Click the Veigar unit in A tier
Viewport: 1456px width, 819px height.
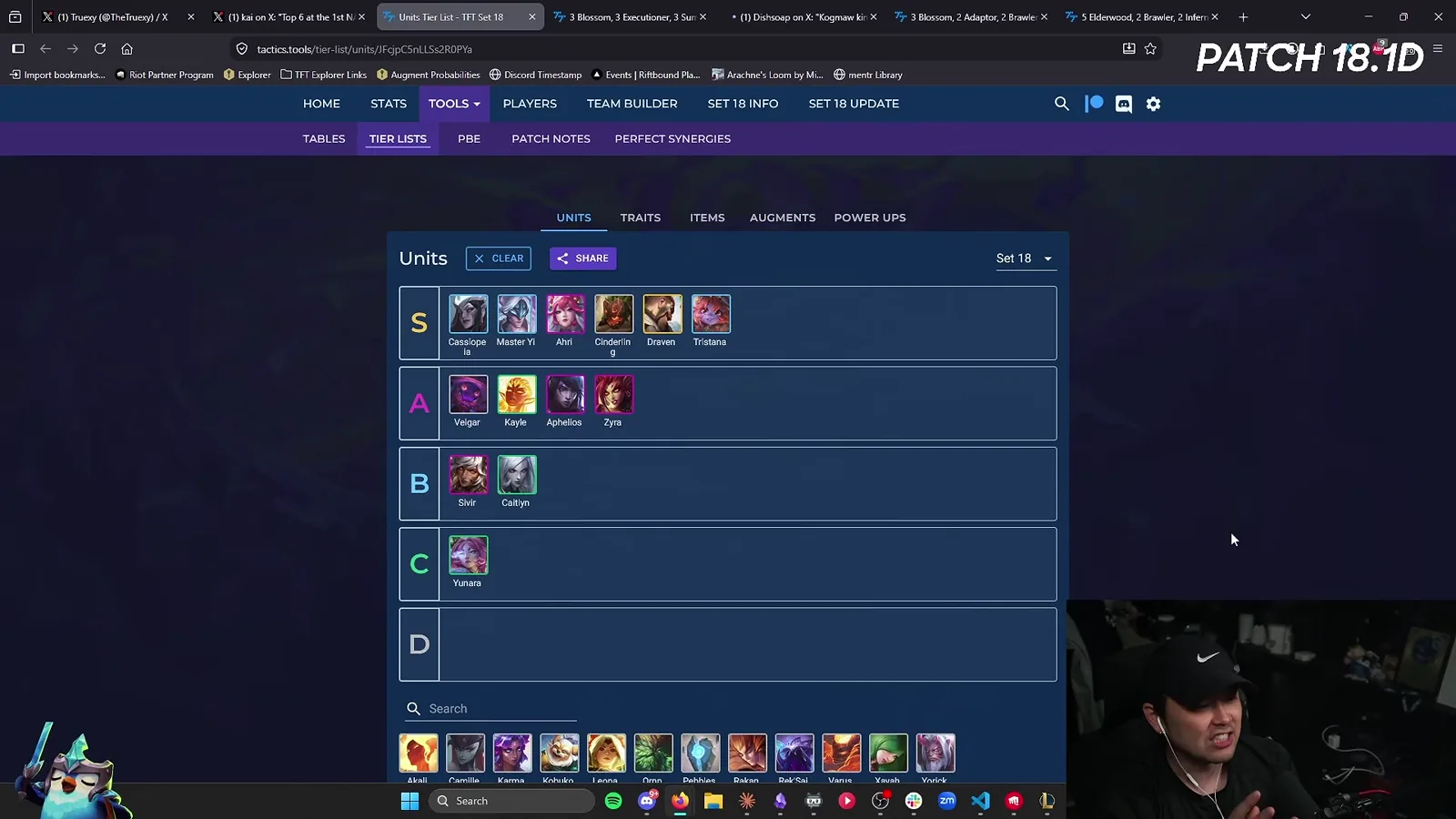468,394
